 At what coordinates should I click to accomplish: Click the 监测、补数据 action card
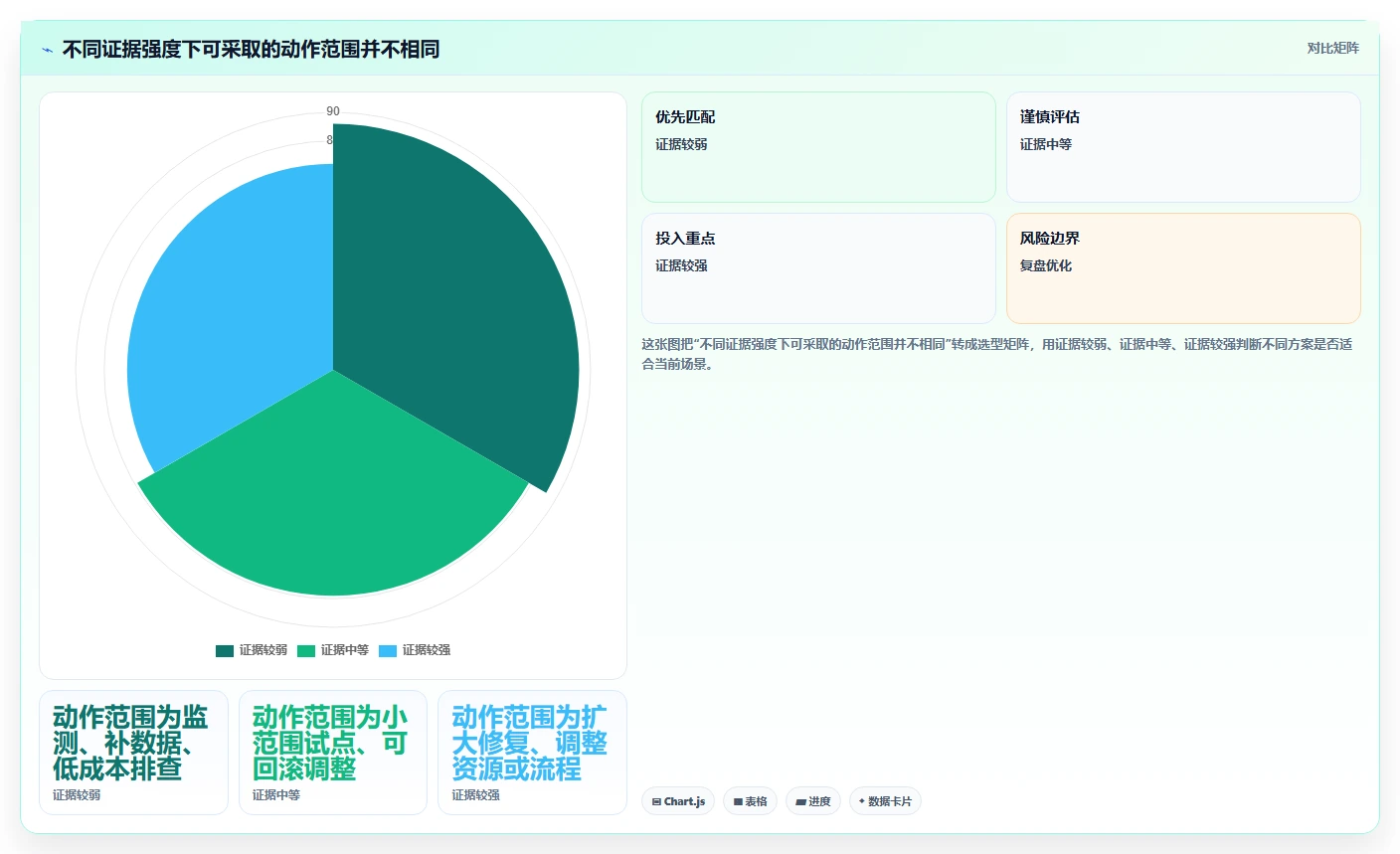tap(133, 753)
